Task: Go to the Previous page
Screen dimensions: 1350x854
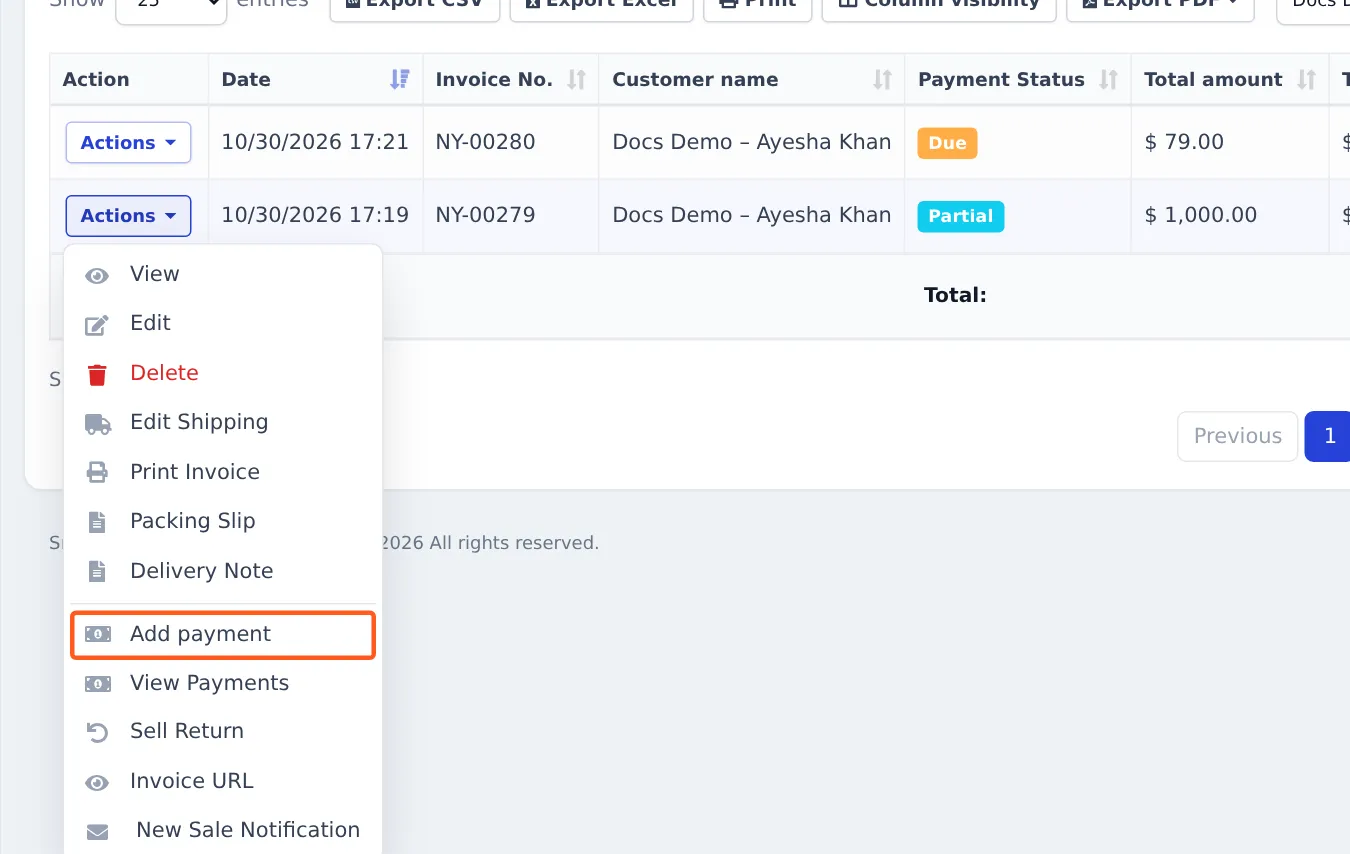Action: click(1238, 436)
